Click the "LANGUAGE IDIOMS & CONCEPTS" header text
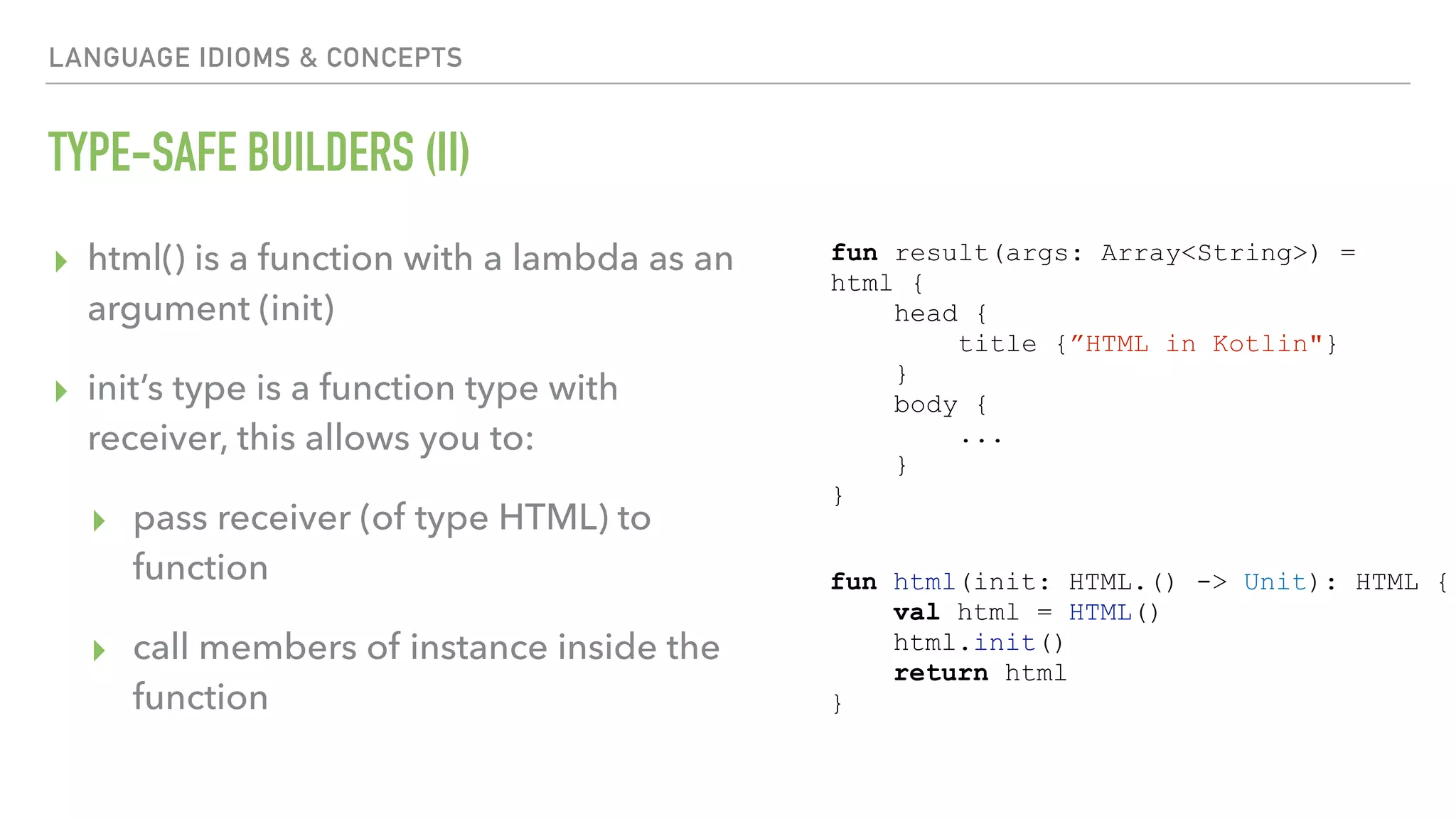The image size is (1456, 819). point(255,58)
